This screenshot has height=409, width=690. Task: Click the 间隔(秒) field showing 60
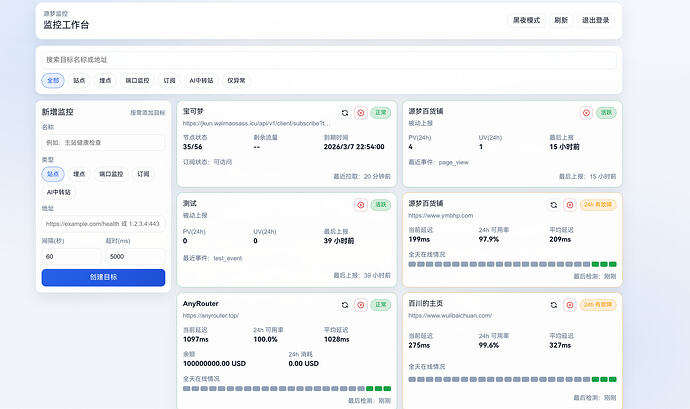pos(71,257)
